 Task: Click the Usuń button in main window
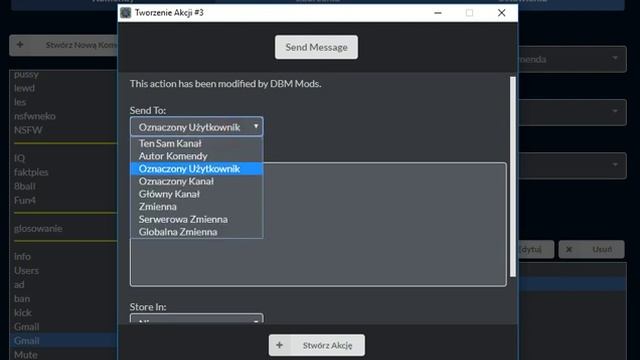coord(591,249)
